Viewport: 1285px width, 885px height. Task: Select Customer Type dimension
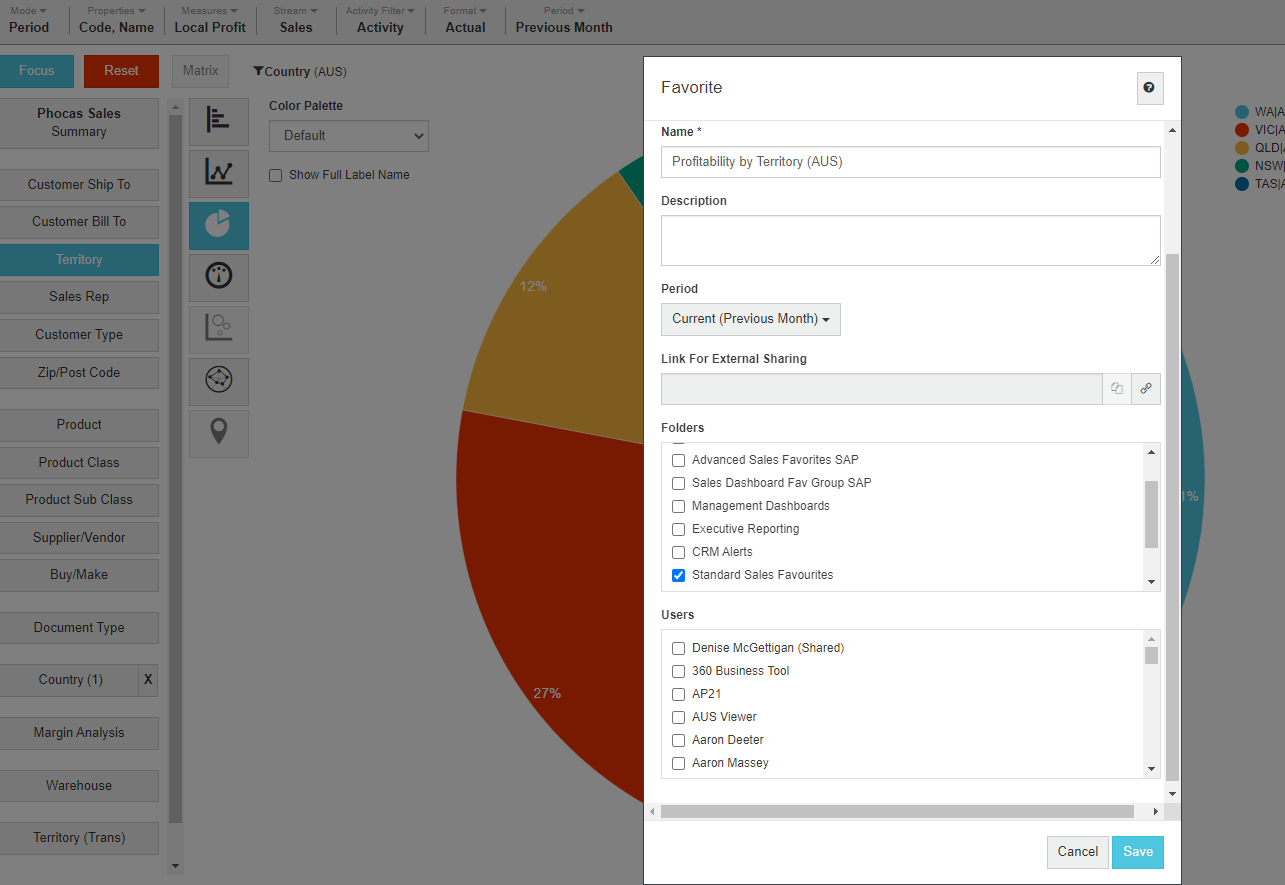[x=79, y=335]
